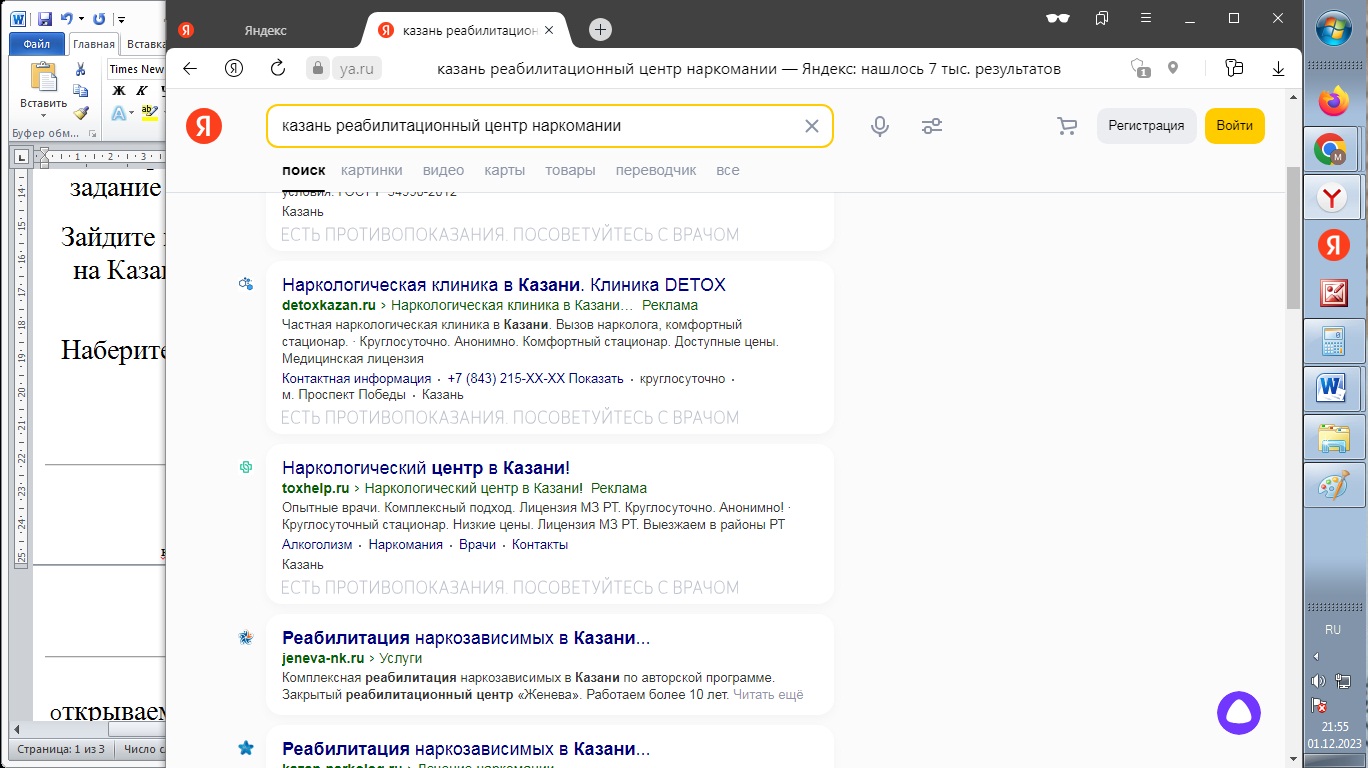Toggle italic К in Word

point(142,91)
